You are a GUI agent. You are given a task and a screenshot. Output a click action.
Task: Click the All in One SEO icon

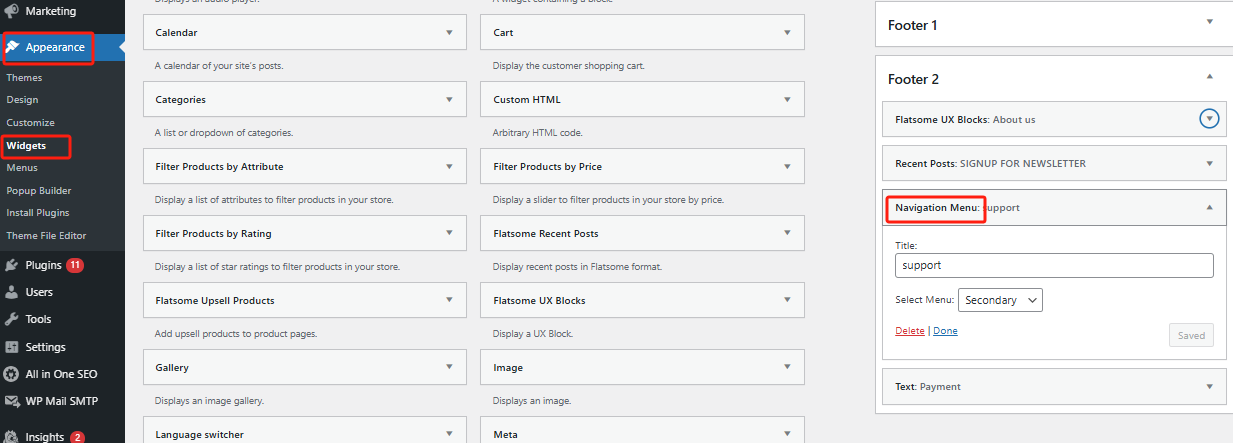(x=12, y=374)
